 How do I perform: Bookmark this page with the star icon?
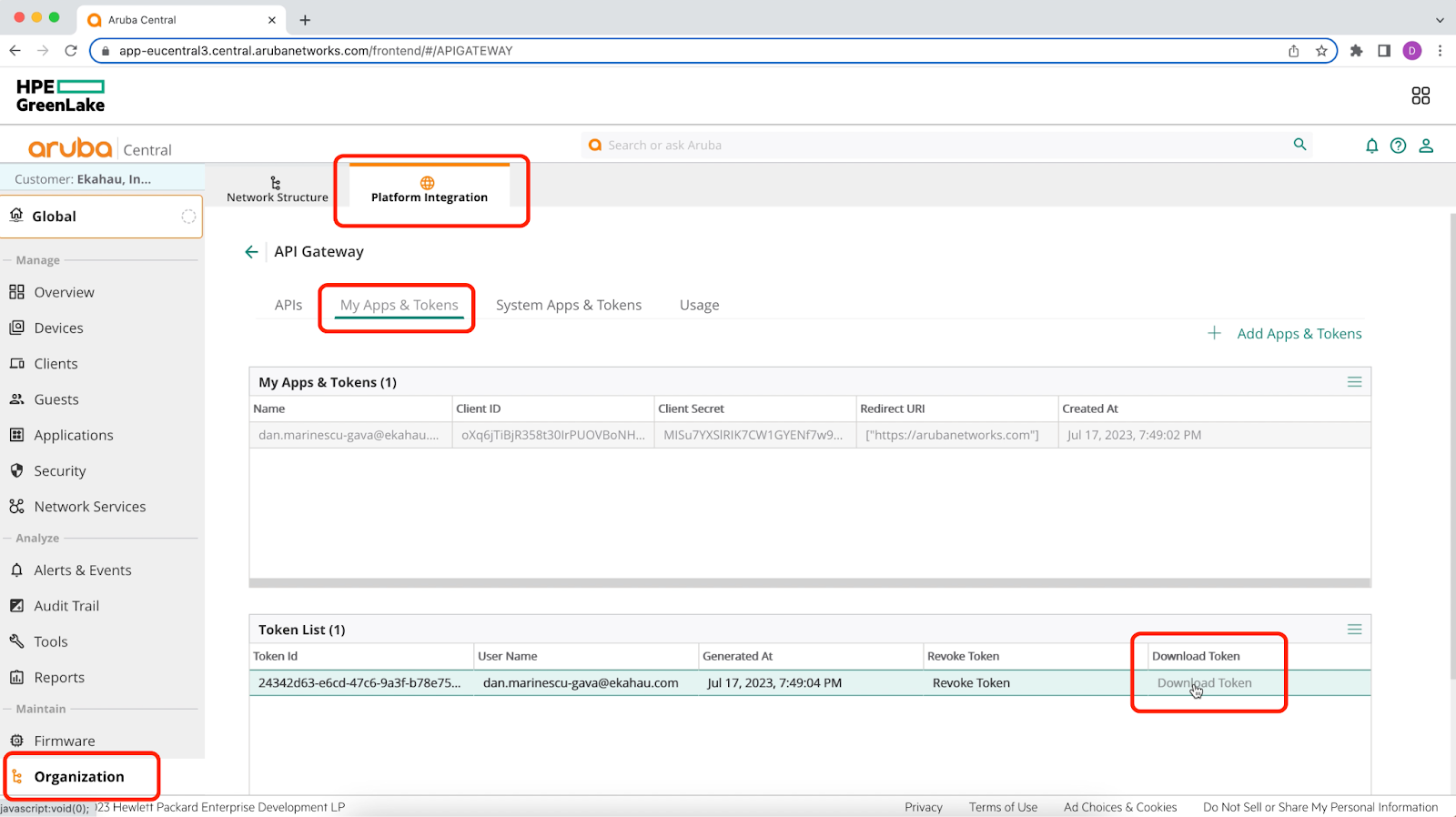coord(1321,51)
